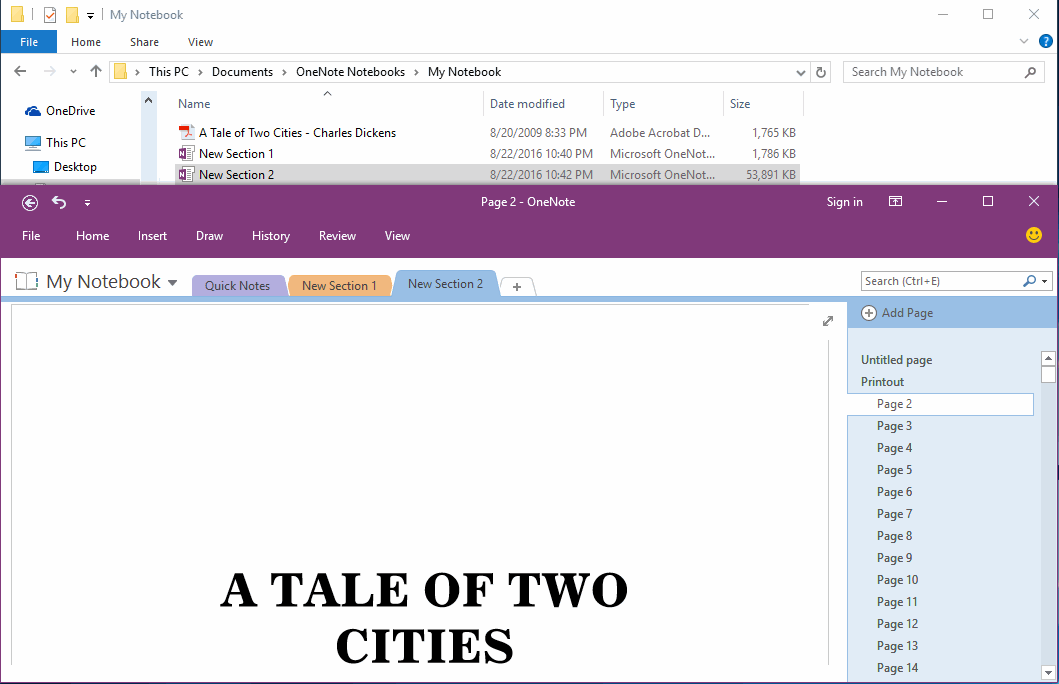
Task: Click the PDF icon of A Tale of Two Cities
Action: click(x=186, y=132)
